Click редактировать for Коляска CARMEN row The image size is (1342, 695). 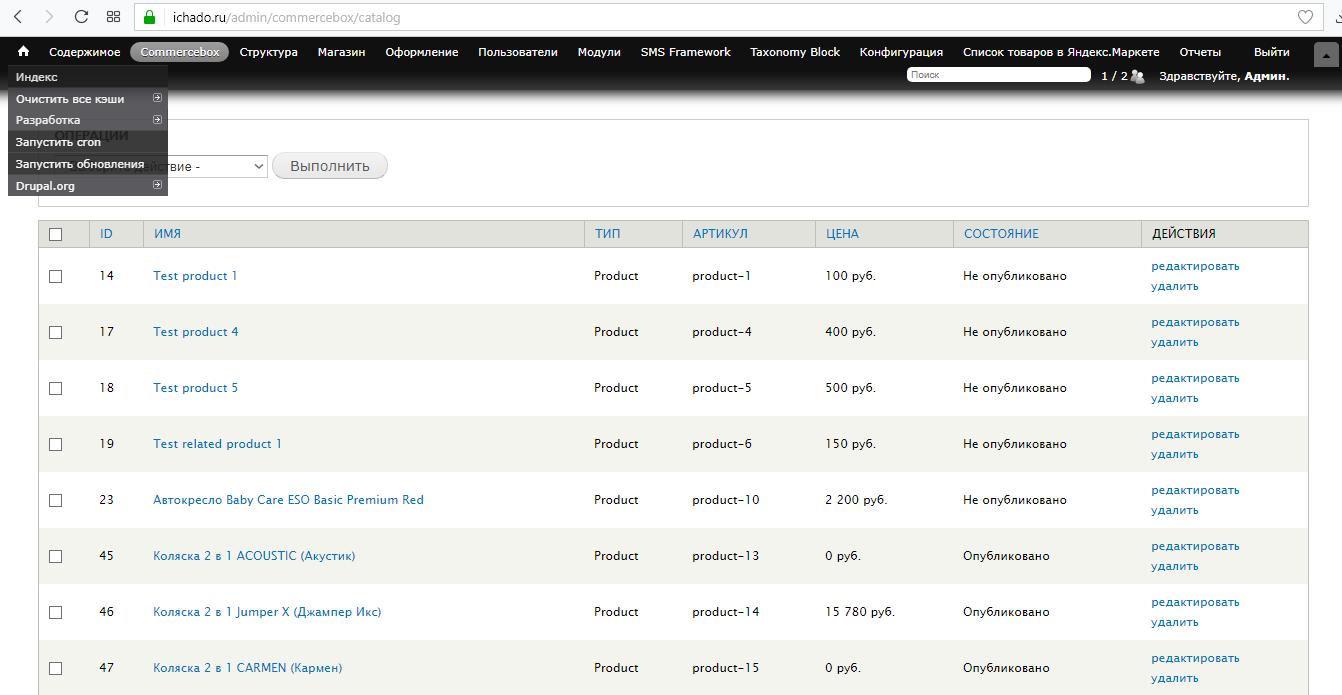[x=1195, y=658]
